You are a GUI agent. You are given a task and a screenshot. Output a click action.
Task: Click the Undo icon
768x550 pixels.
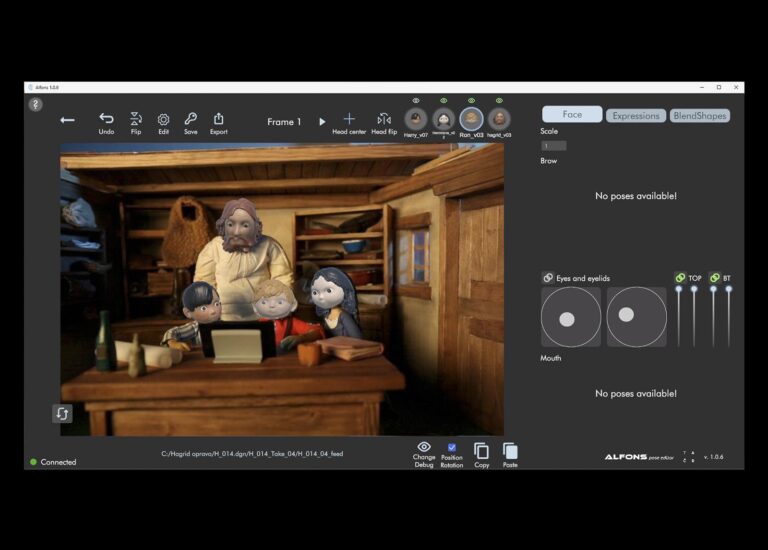pyautogui.click(x=106, y=119)
